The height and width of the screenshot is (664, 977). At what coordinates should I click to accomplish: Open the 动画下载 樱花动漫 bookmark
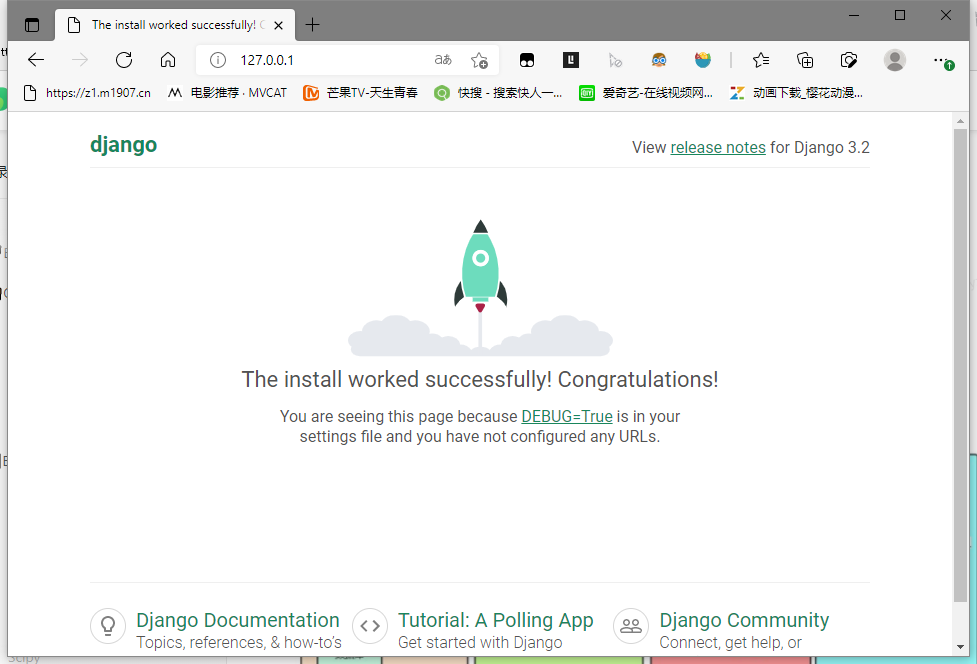pos(797,93)
